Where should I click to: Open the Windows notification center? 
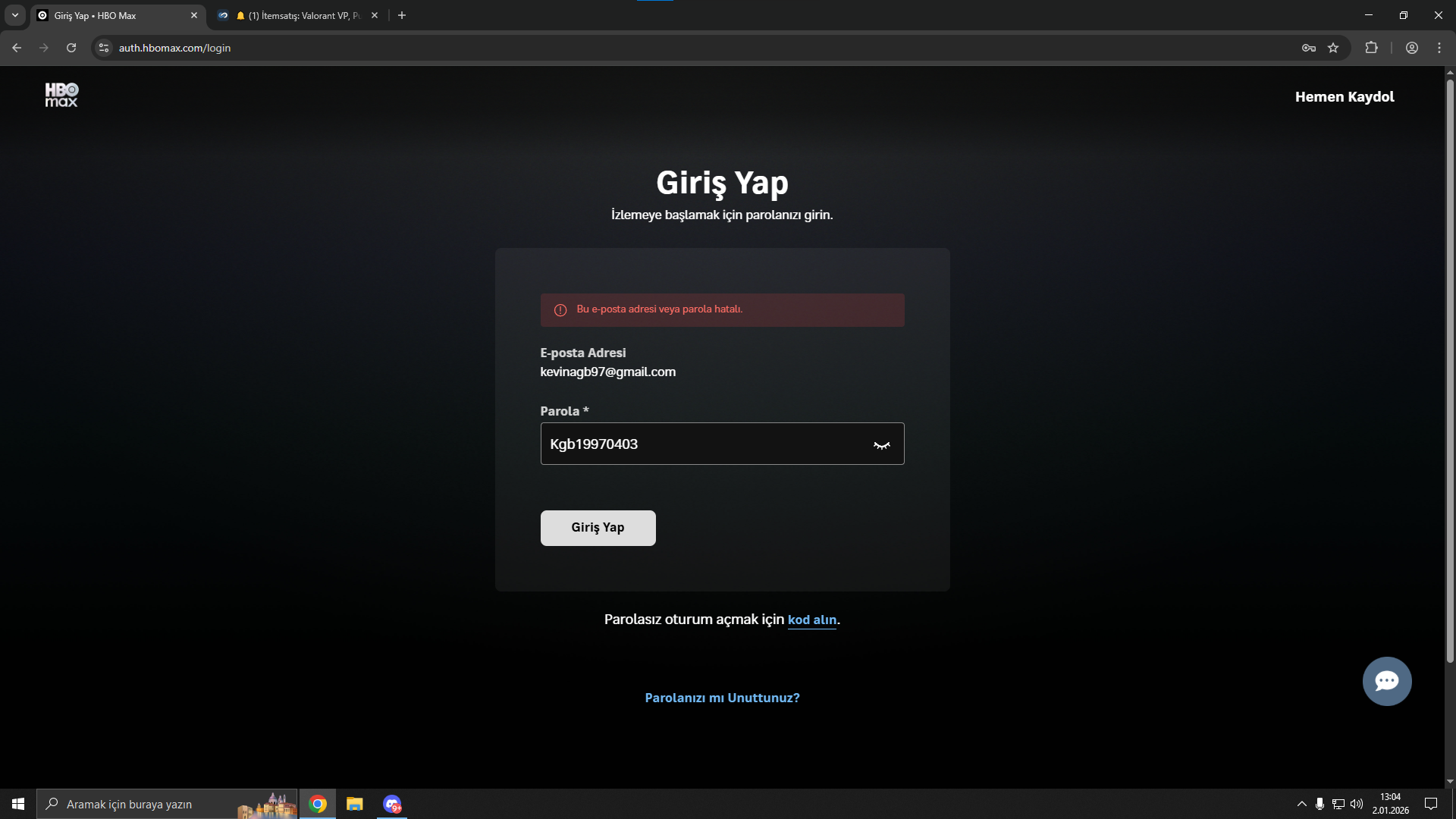pyautogui.click(x=1431, y=804)
